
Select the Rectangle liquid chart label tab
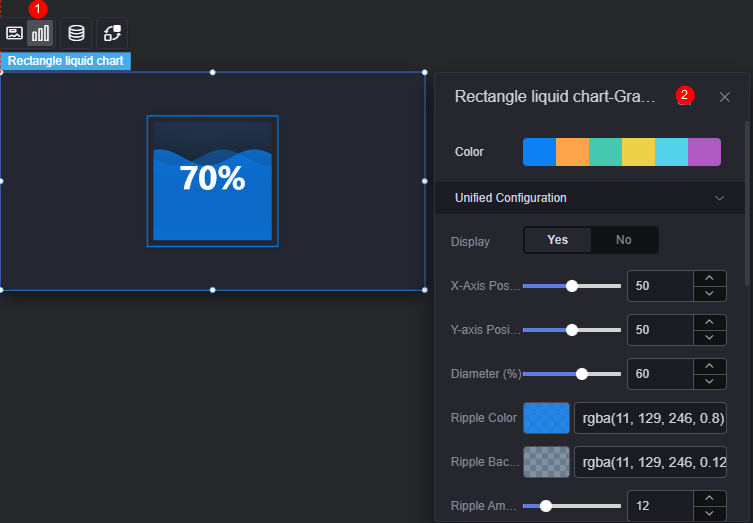(65, 61)
